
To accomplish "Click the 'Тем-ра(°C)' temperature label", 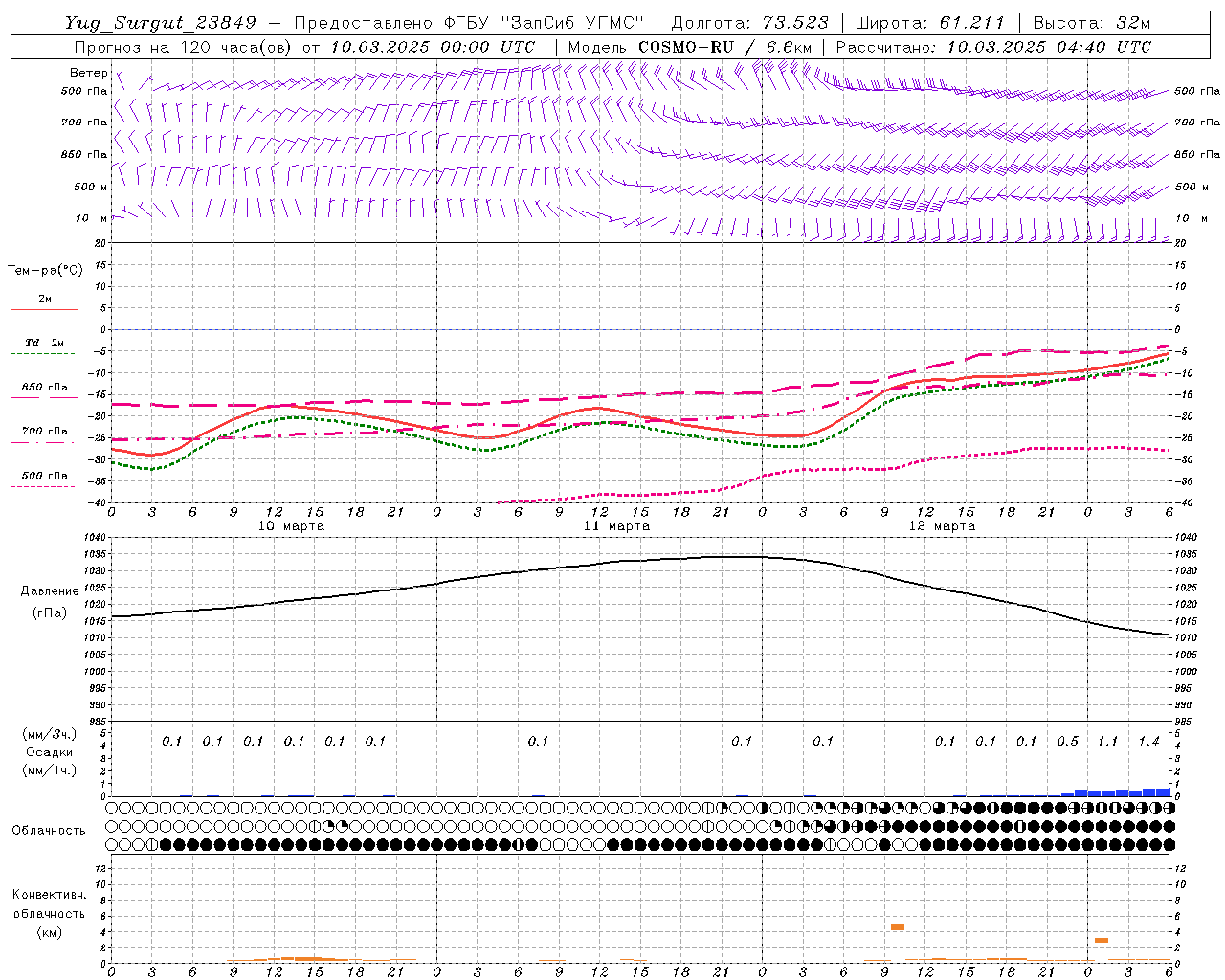I will coord(45,271).
